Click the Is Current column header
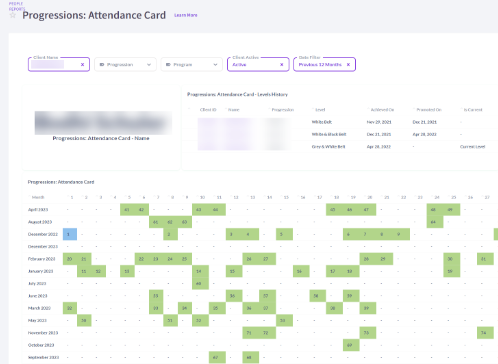Viewport: 498px width, 364px height. 473,110
